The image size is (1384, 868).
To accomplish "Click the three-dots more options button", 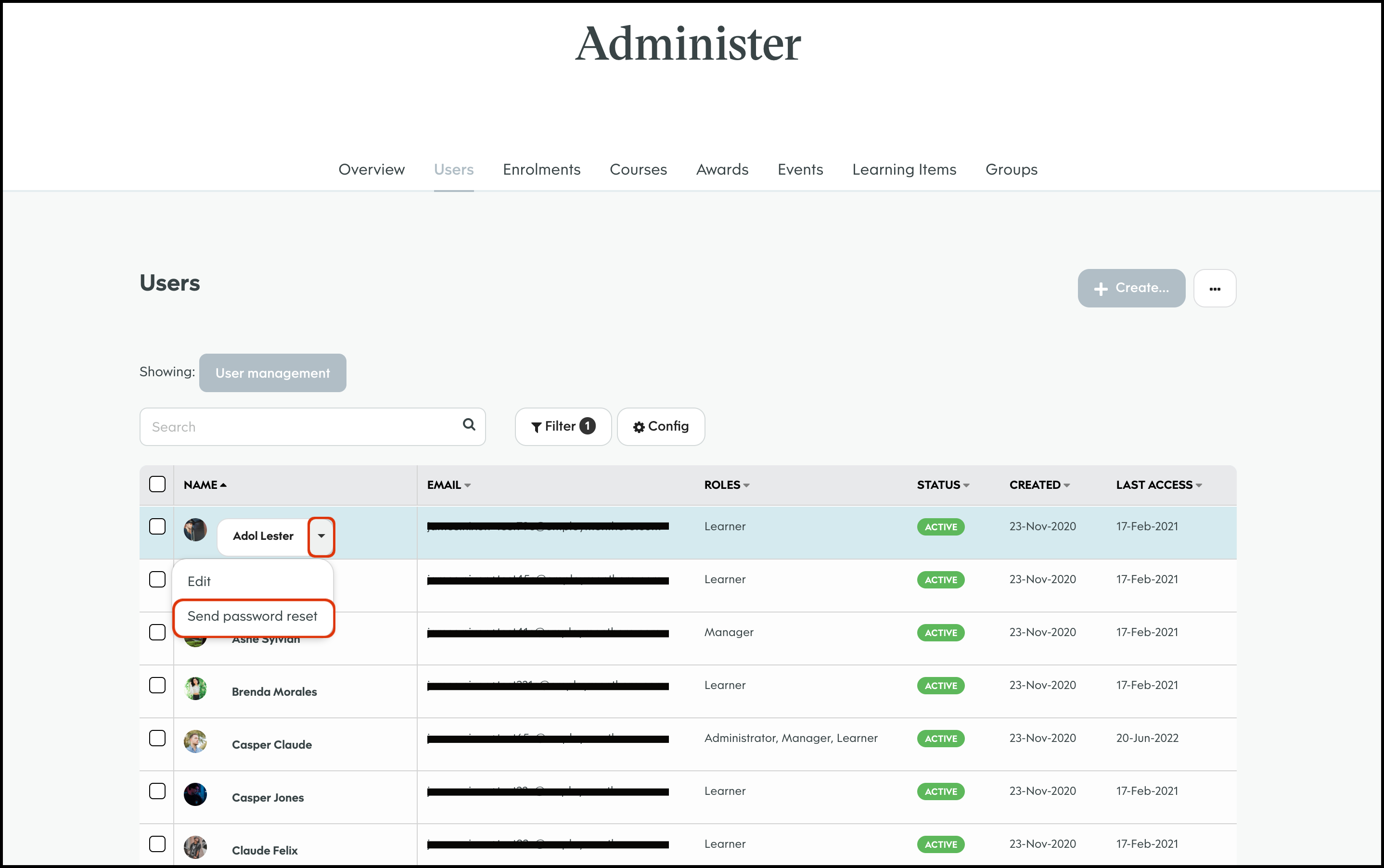I will point(1214,289).
